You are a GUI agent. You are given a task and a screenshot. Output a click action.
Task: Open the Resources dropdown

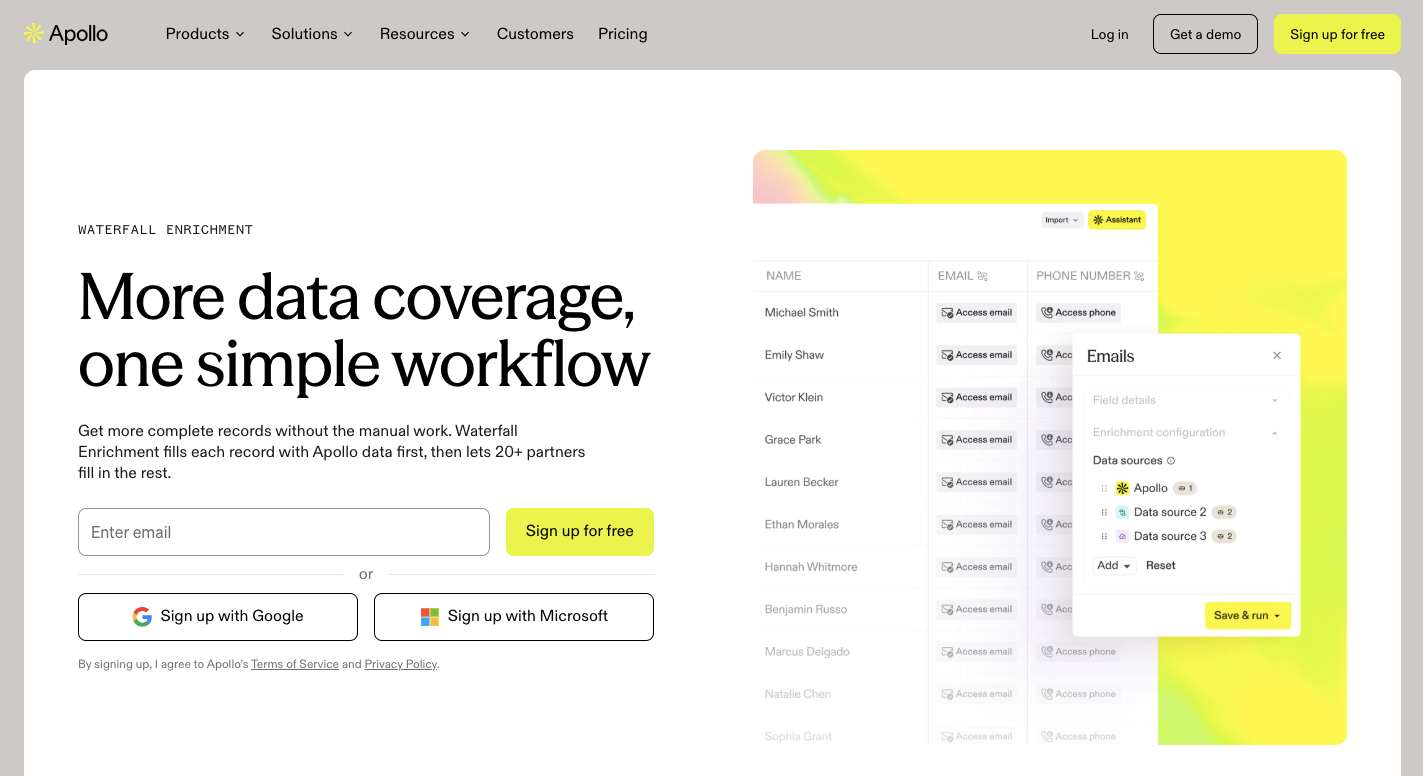[424, 34]
